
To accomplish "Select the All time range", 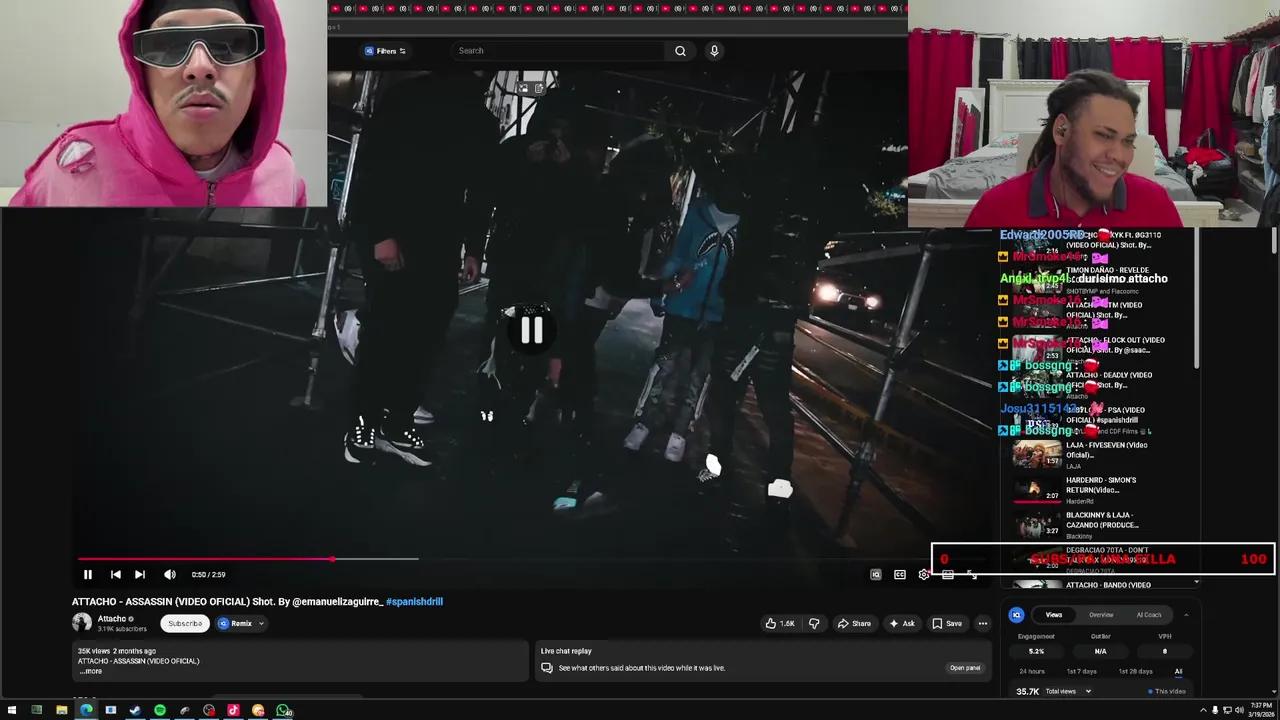I will (1178, 671).
